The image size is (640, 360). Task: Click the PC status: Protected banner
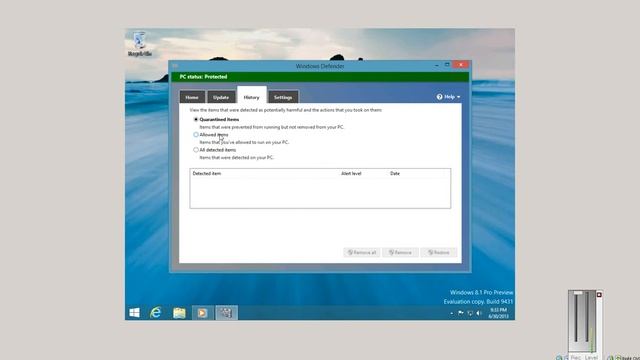[320, 77]
